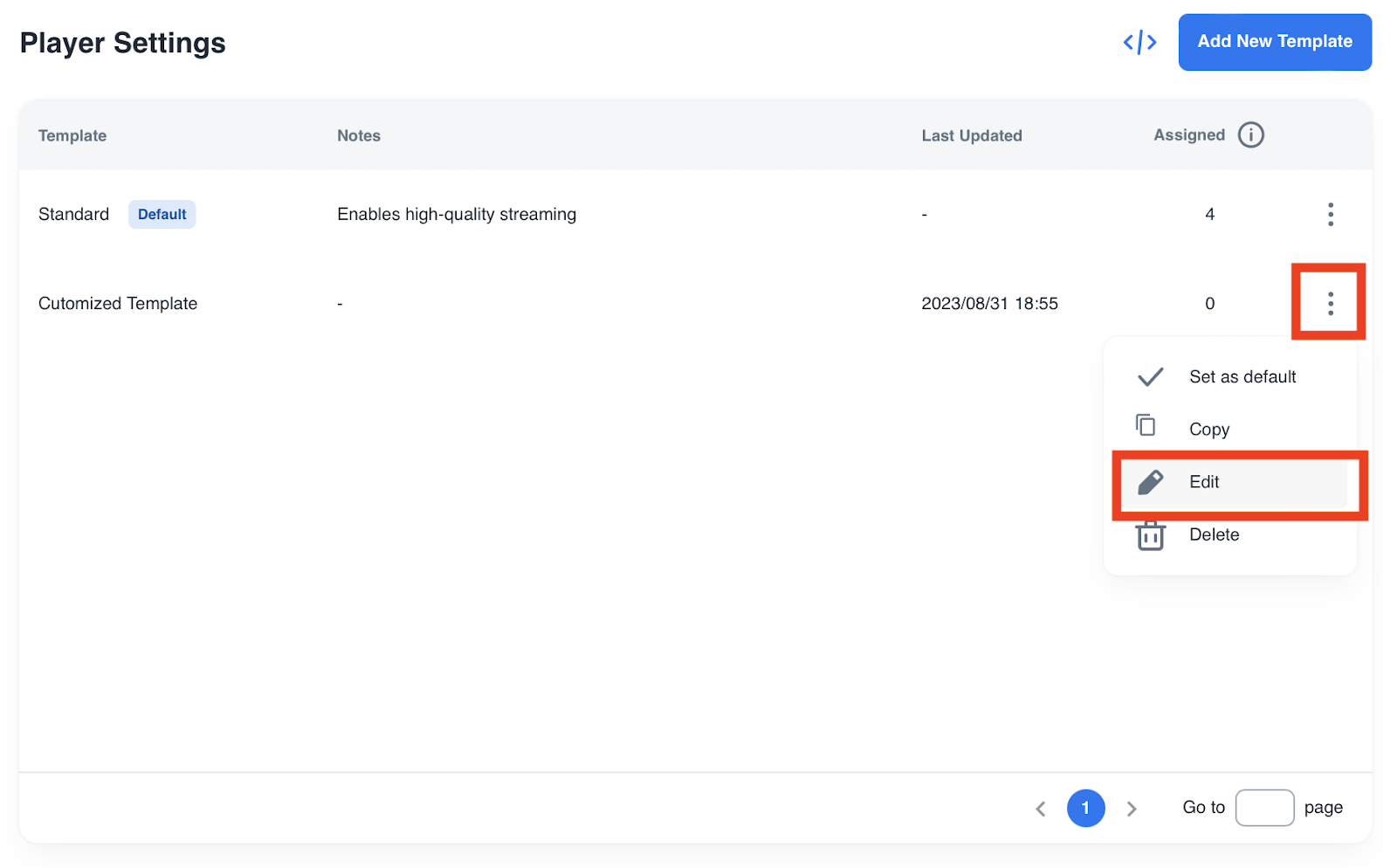Click the Add New Template button

(x=1274, y=42)
